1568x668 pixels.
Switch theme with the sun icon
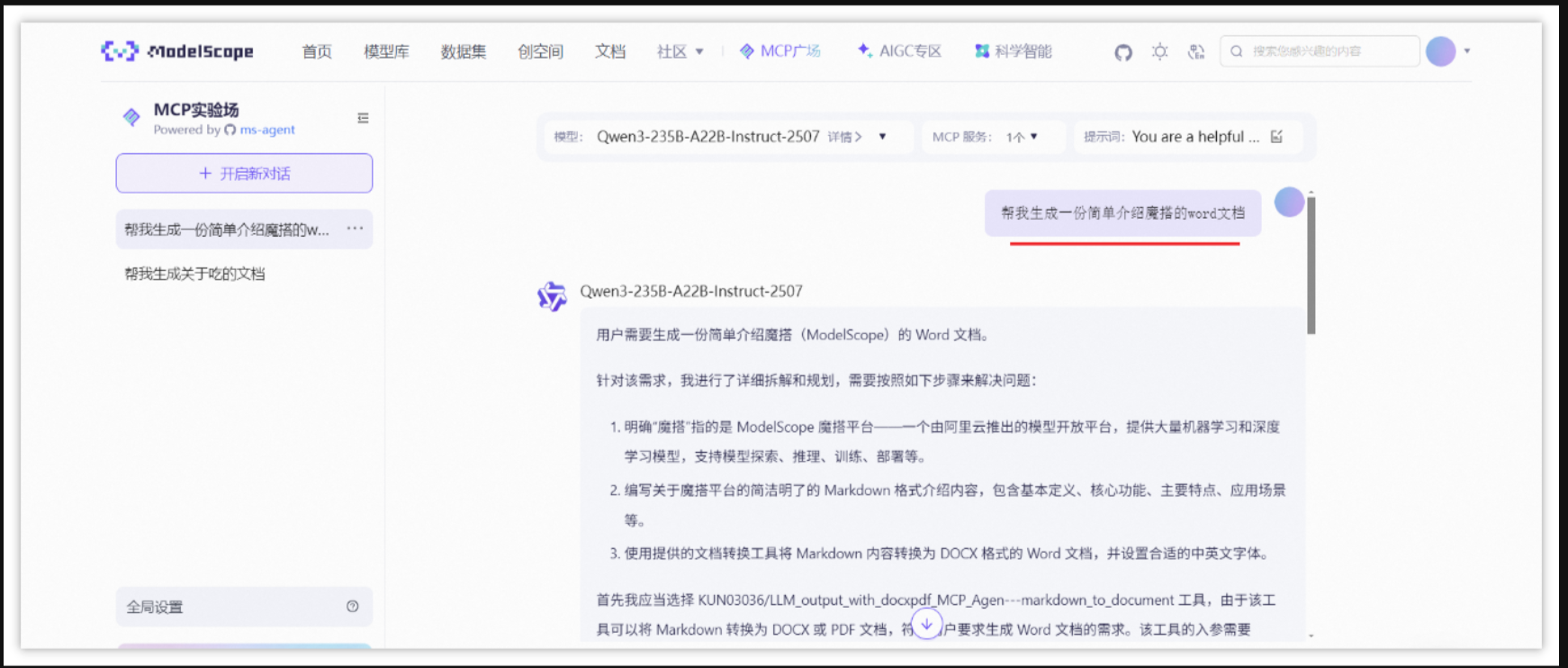pos(1159,51)
